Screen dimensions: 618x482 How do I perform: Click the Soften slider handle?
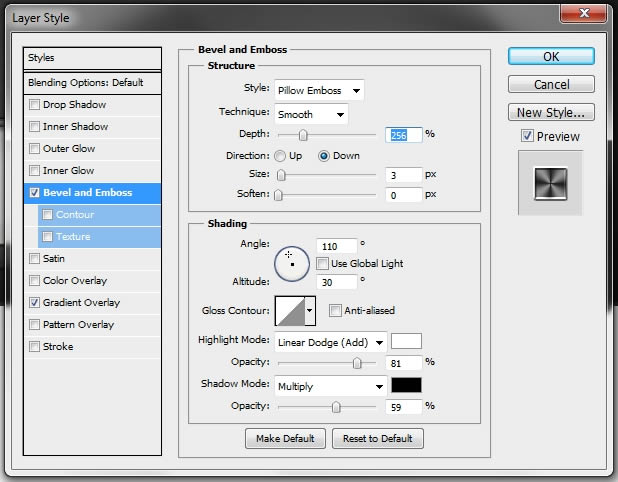tap(278, 195)
